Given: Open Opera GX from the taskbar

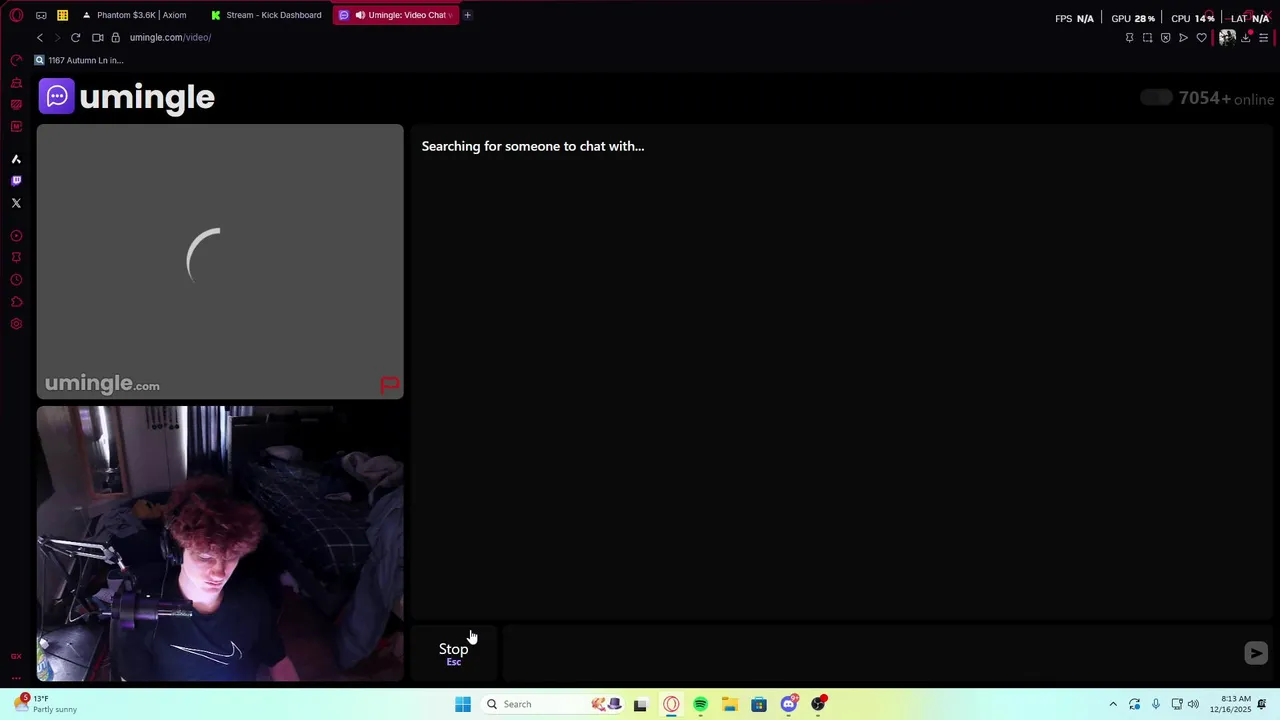Looking at the screenshot, I should [671, 704].
